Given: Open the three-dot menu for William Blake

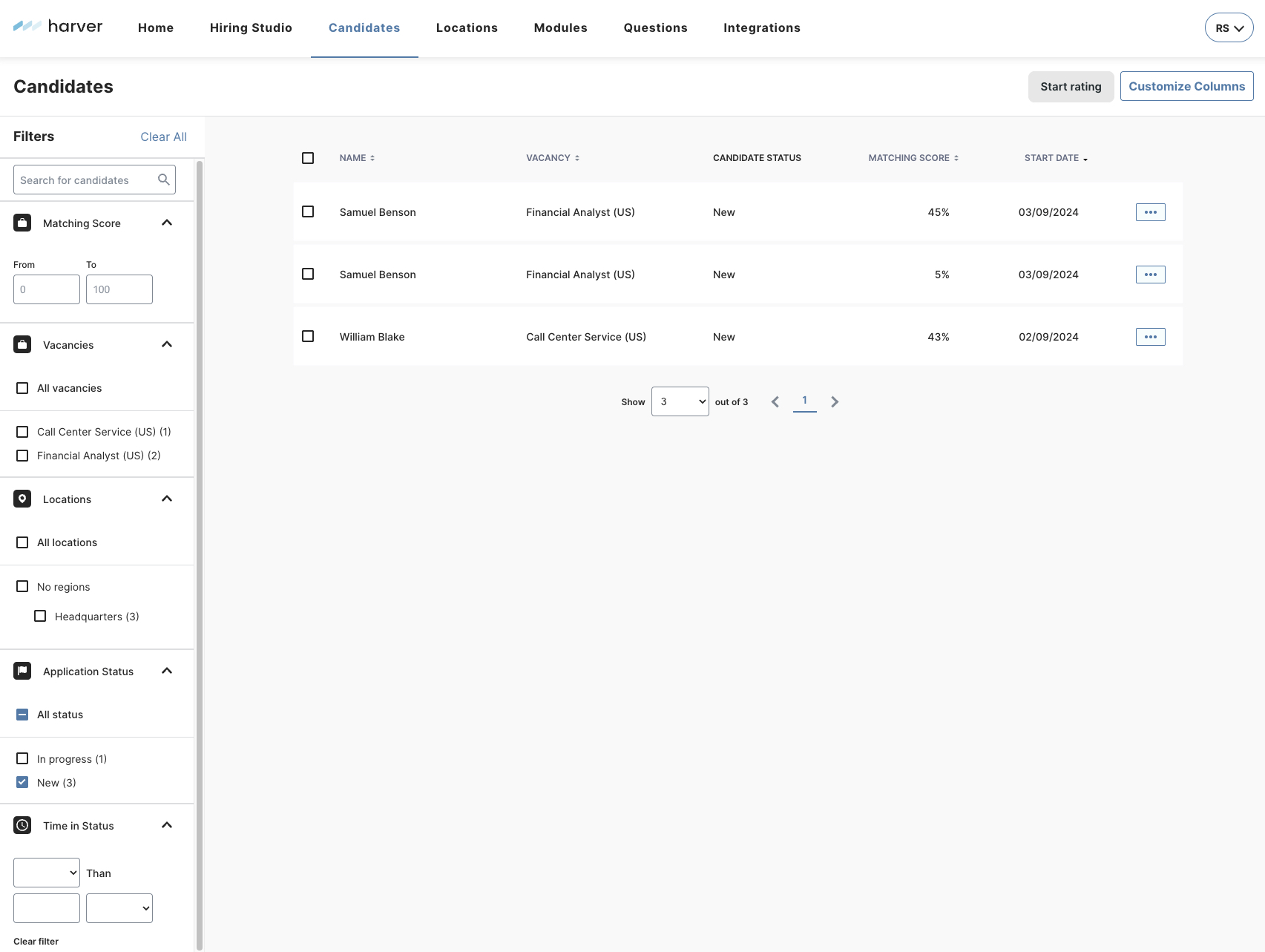Looking at the screenshot, I should [1150, 337].
